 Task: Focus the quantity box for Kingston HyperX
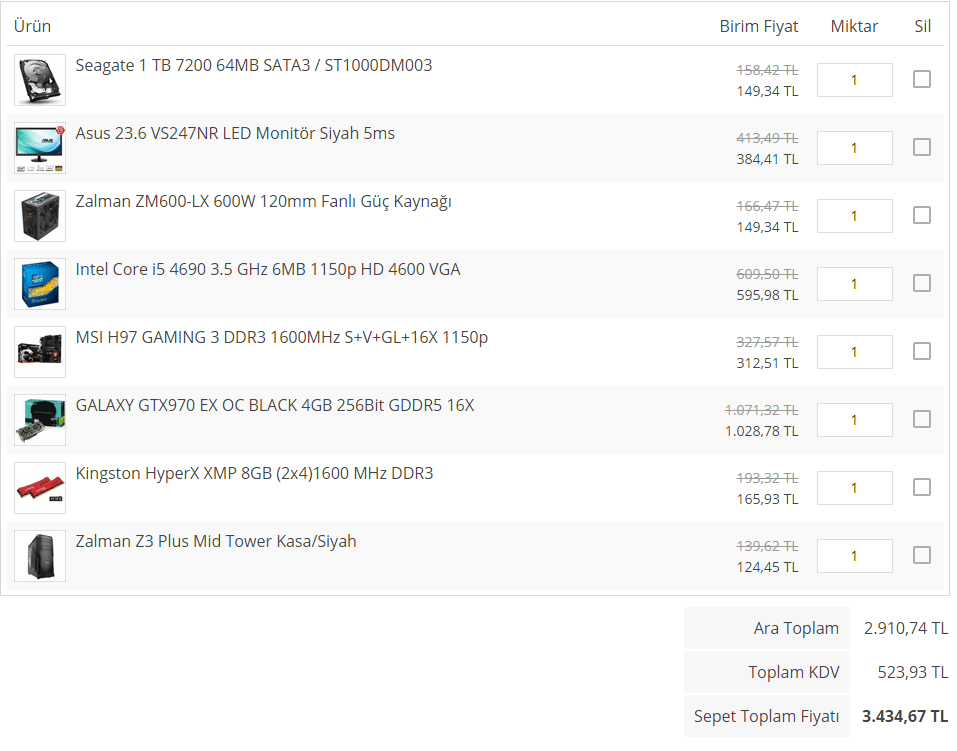click(x=854, y=488)
